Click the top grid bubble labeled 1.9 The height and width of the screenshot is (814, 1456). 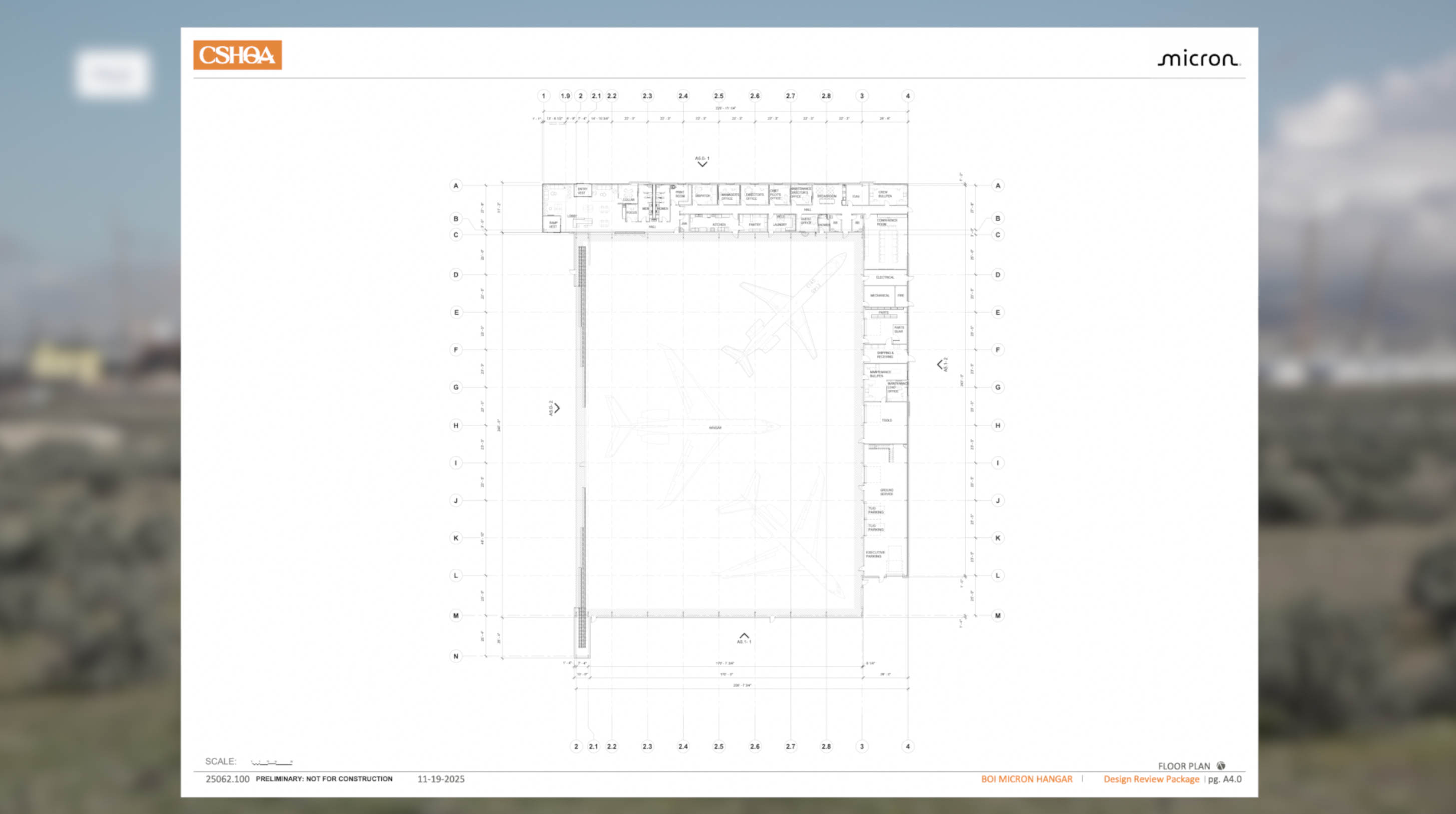click(x=565, y=96)
